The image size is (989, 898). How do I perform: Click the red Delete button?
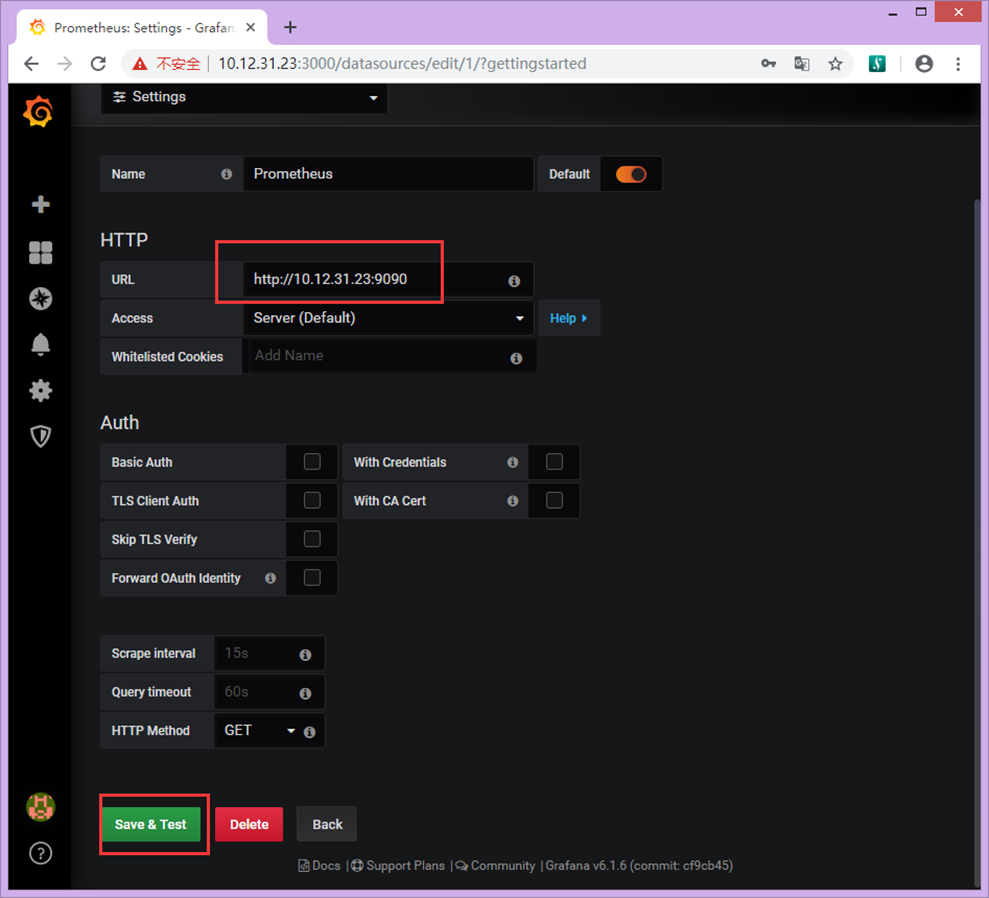pos(249,824)
